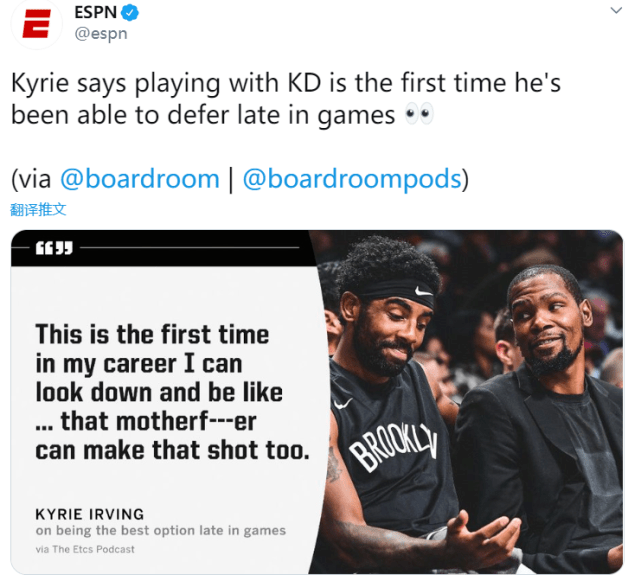Viewport: 641px width, 575px height.
Task: Click the eyes emoji in tweet
Action: tap(419, 115)
